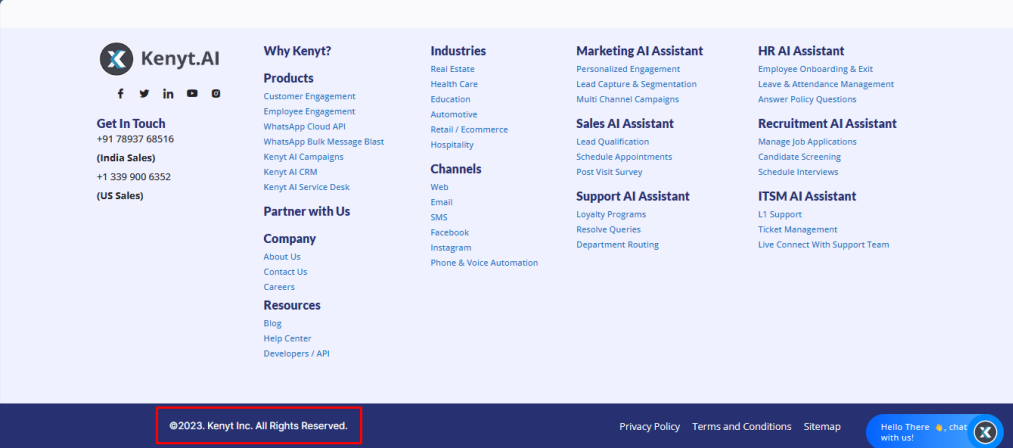The width and height of the screenshot is (1013, 448).
Task: Visit the Contact Us page
Action: [x=285, y=272]
